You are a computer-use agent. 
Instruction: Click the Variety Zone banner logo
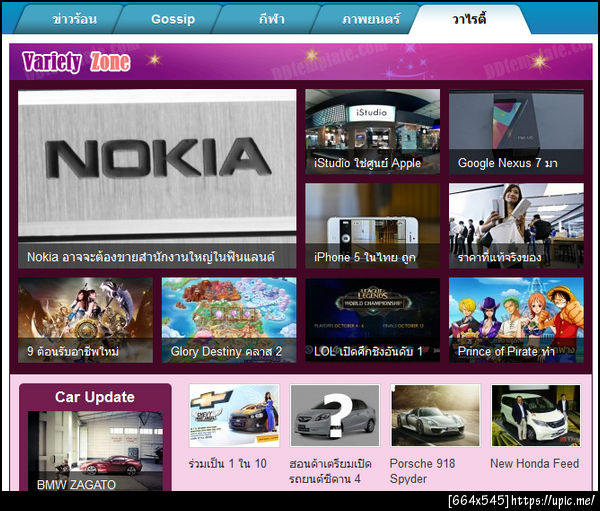click(x=76, y=62)
